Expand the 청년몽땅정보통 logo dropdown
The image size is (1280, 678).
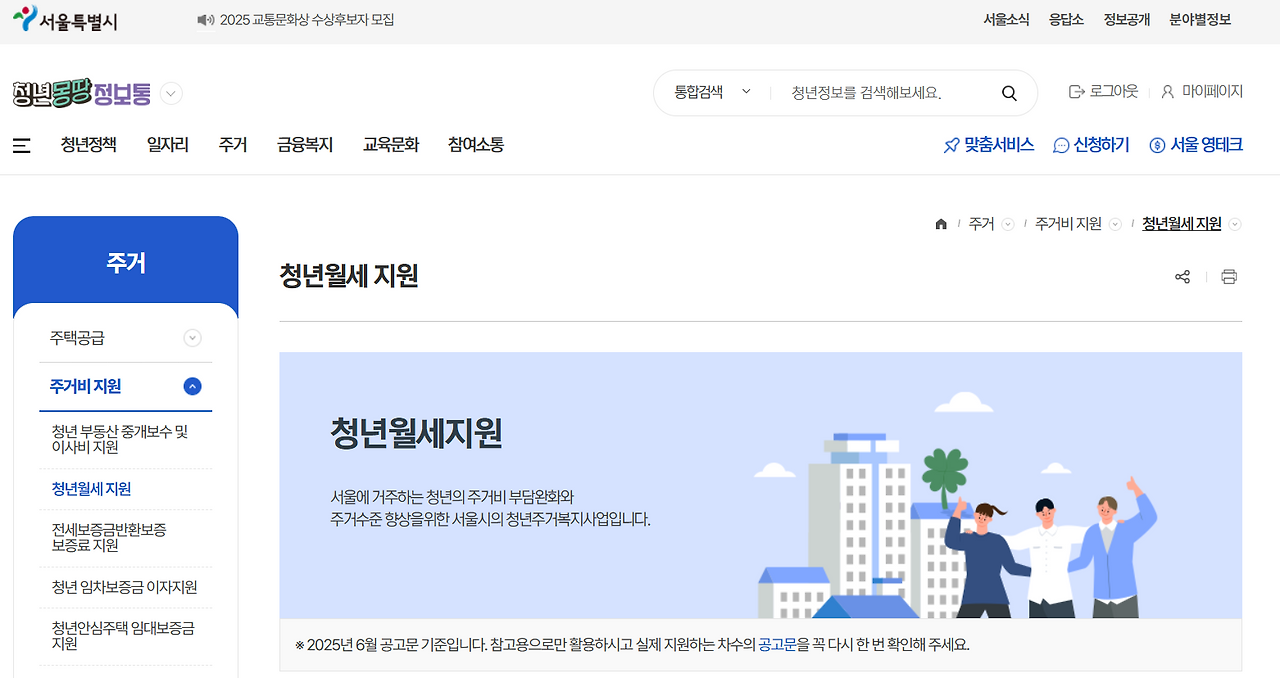(x=170, y=92)
